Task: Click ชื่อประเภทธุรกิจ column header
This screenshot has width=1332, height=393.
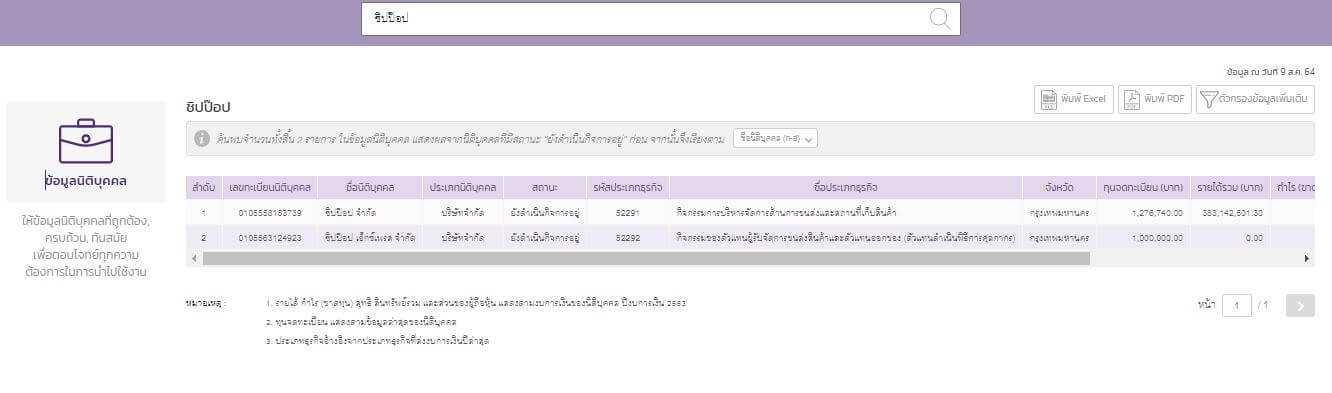Action: (846, 187)
